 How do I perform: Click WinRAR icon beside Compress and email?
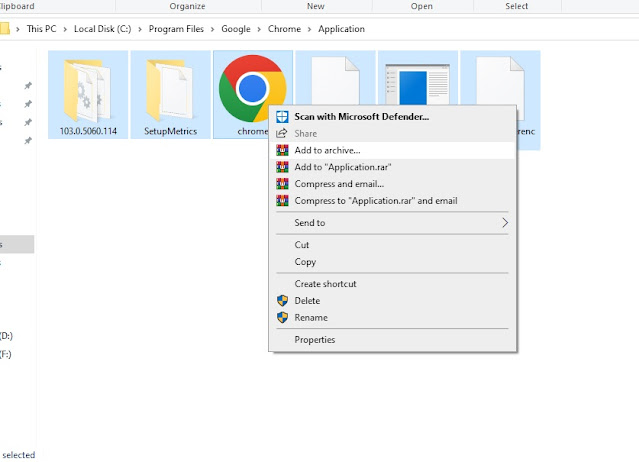click(x=282, y=184)
